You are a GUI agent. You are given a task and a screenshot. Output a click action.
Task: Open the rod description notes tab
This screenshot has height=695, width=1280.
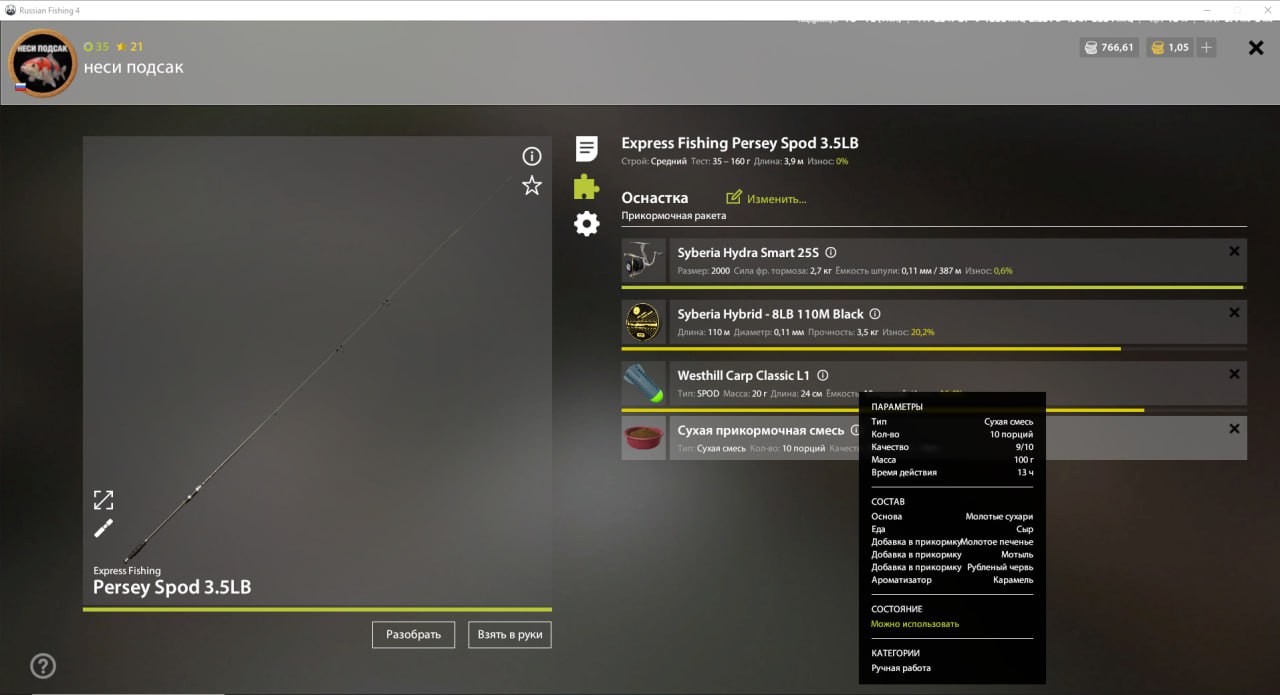587,149
